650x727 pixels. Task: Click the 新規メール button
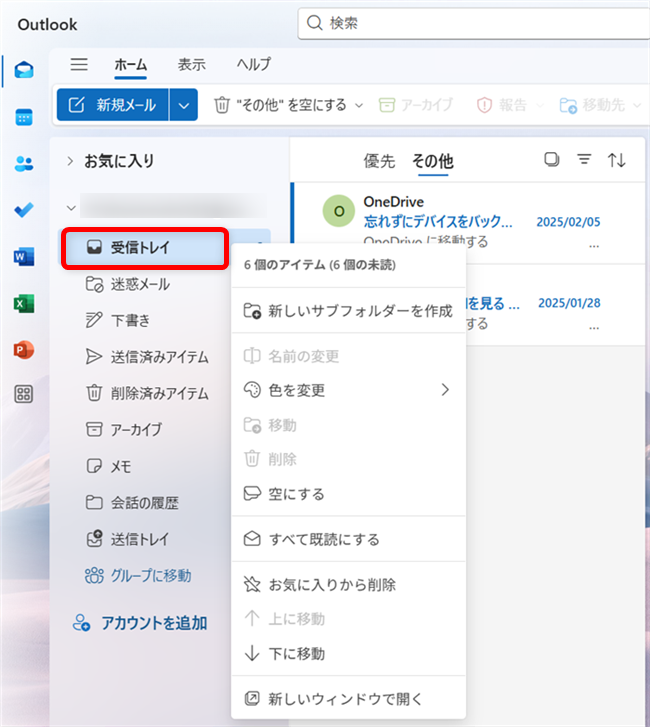113,105
